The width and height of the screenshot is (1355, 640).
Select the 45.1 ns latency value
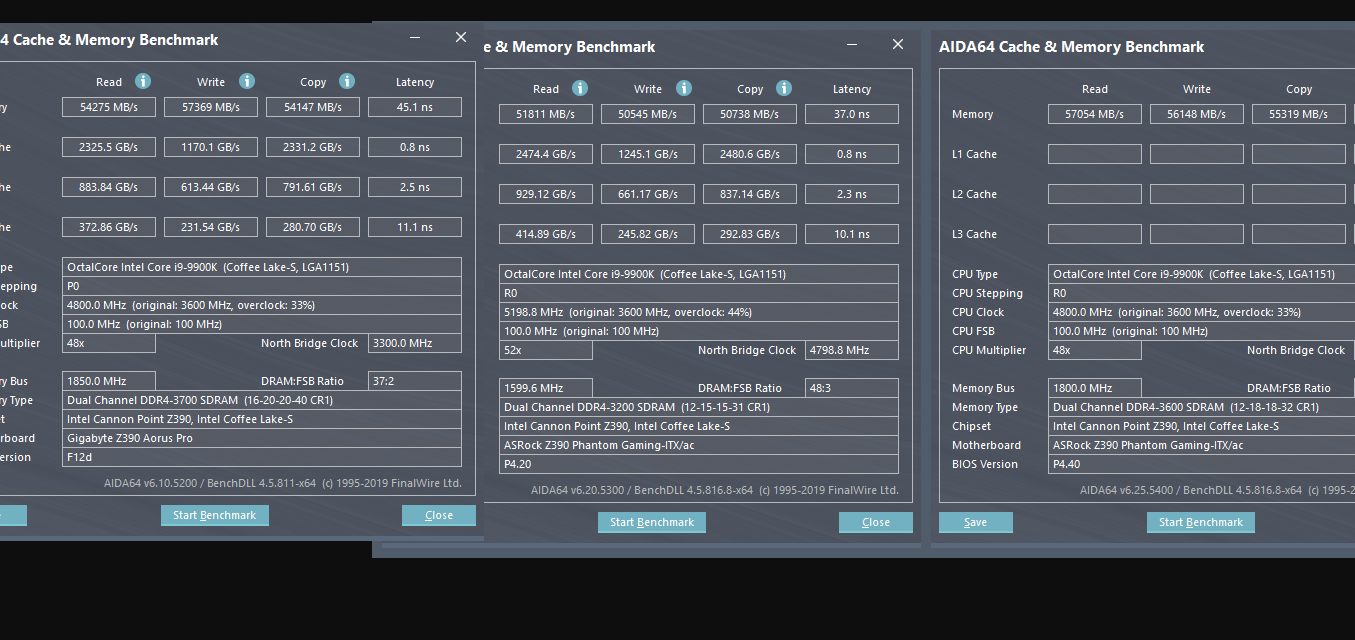(x=415, y=107)
